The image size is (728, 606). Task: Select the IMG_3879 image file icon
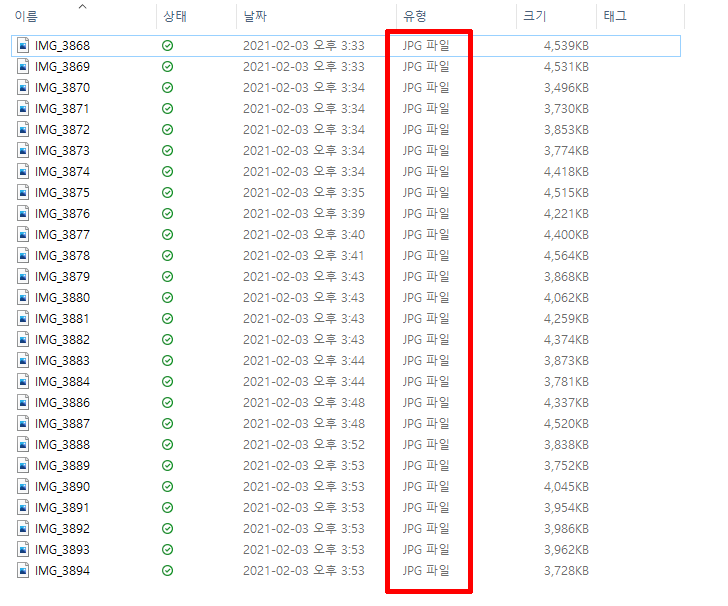[23, 276]
